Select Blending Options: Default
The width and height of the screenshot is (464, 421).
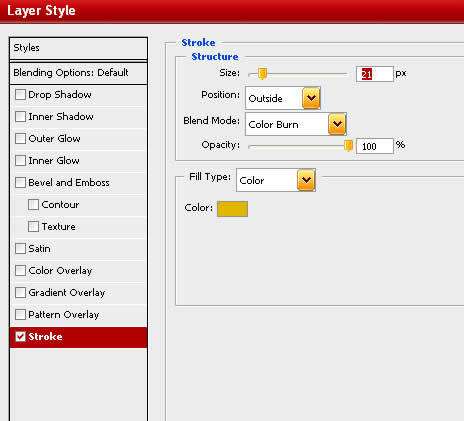coord(78,73)
